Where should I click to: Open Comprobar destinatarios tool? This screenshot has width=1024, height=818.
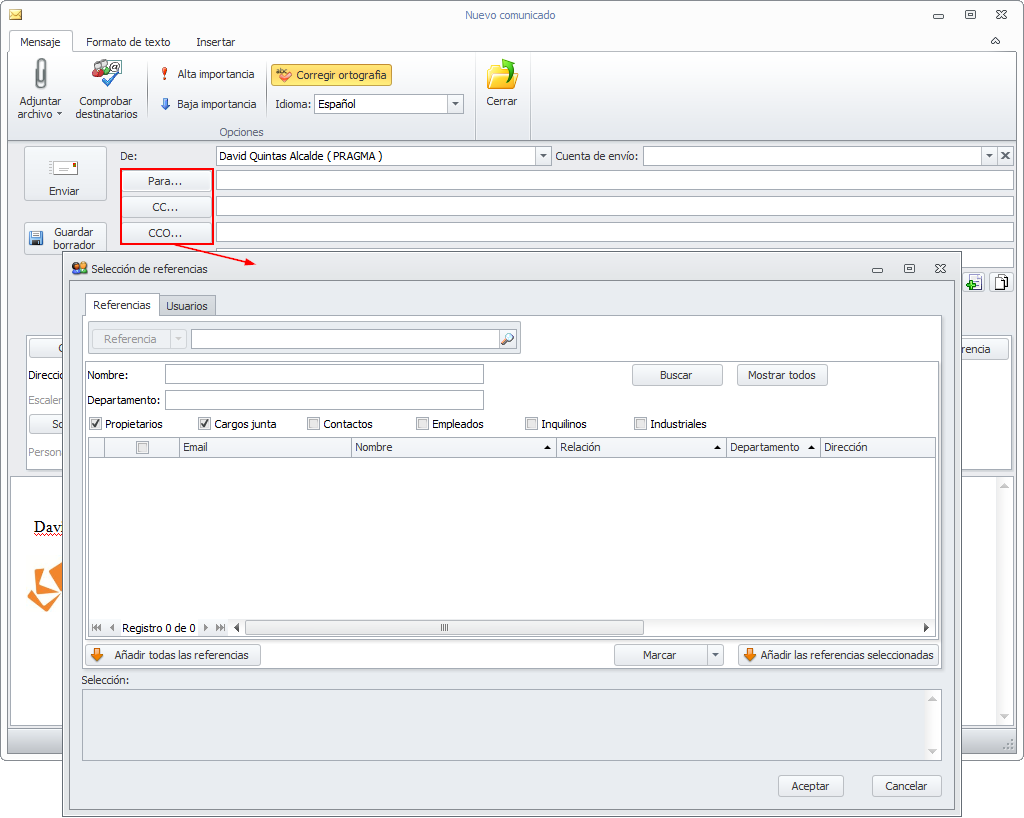pyautogui.click(x=106, y=89)
